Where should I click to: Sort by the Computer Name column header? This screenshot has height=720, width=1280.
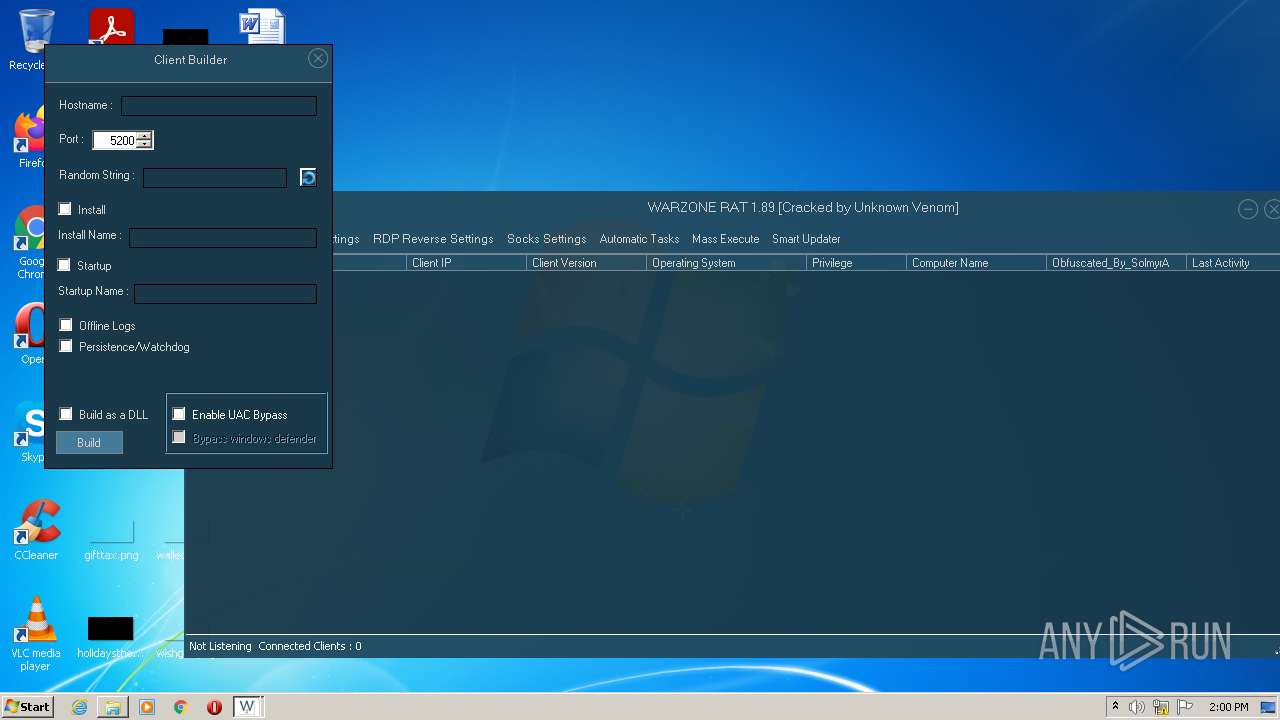coord(977,263)
